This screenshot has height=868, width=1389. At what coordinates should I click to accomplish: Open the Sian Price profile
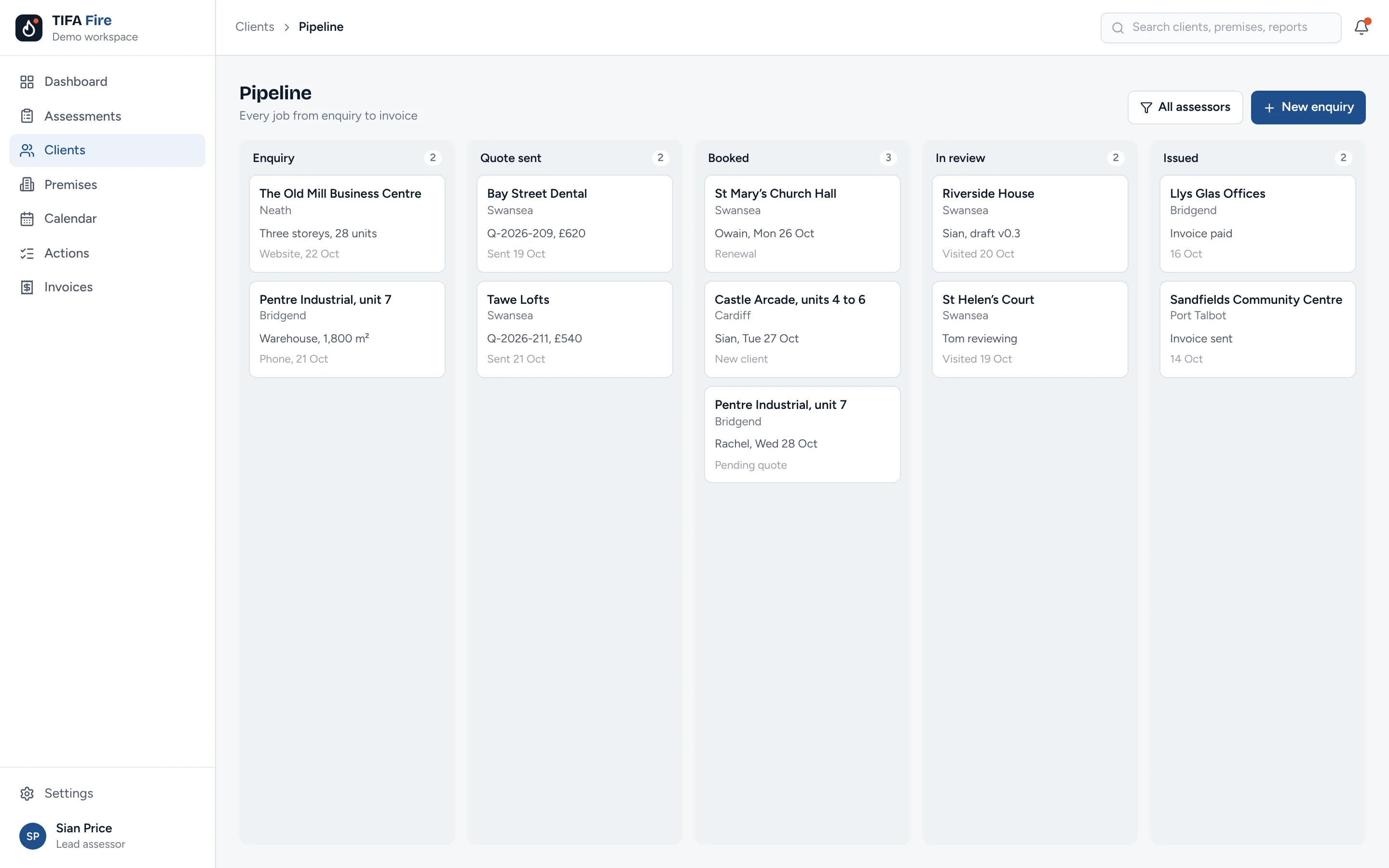pos(108,836)
